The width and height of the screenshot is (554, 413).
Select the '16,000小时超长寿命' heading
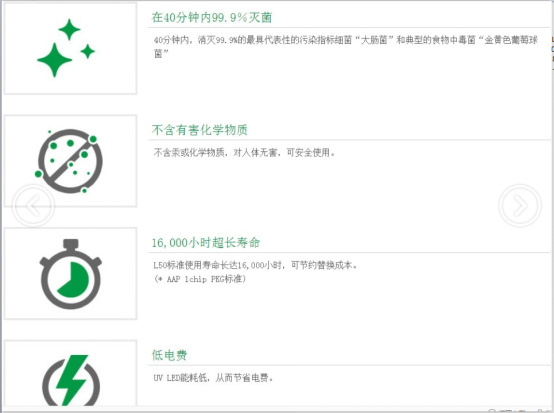tap(206, 243)
